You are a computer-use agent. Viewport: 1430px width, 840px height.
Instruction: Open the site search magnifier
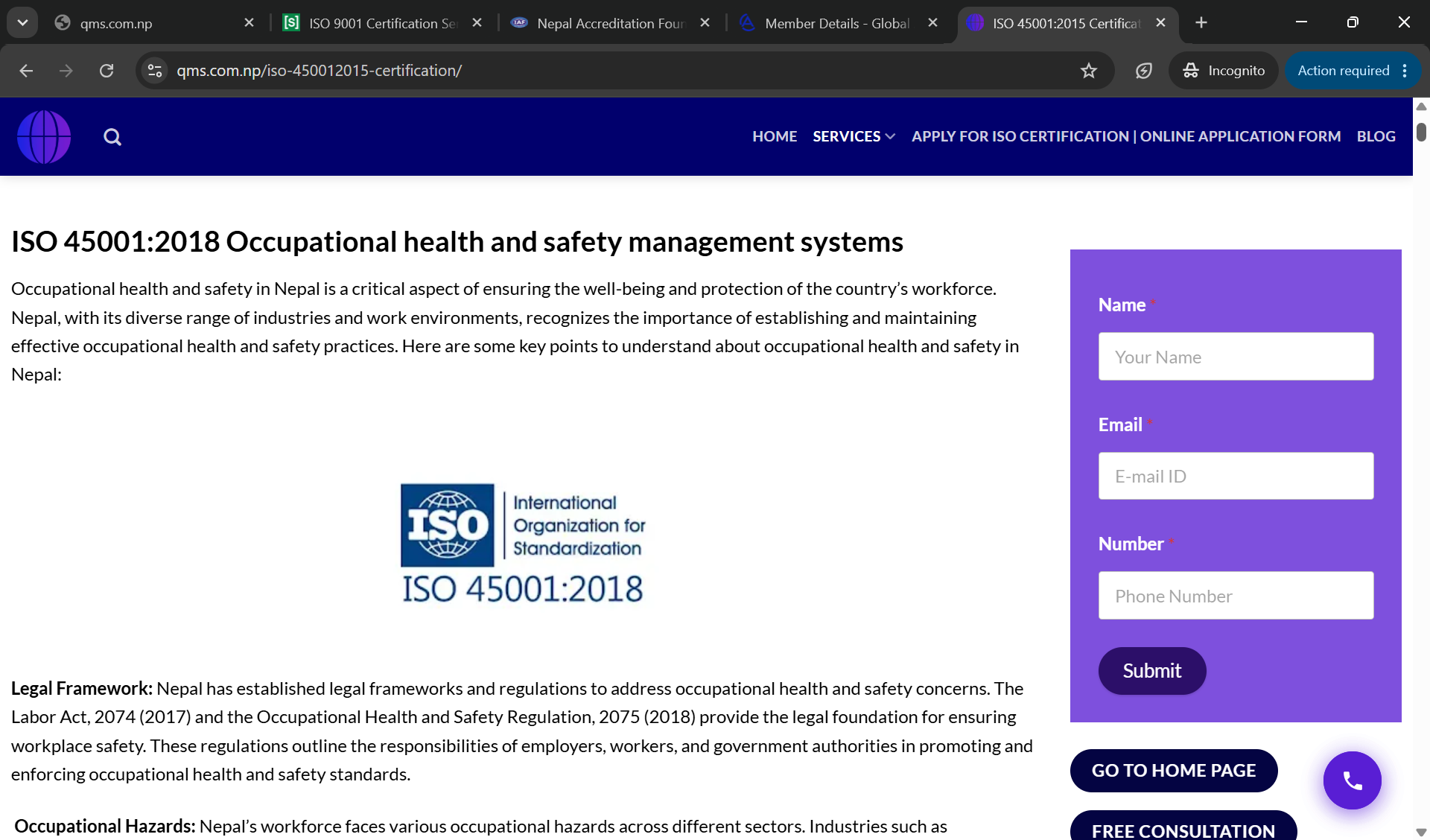click(x=112, y=137)
